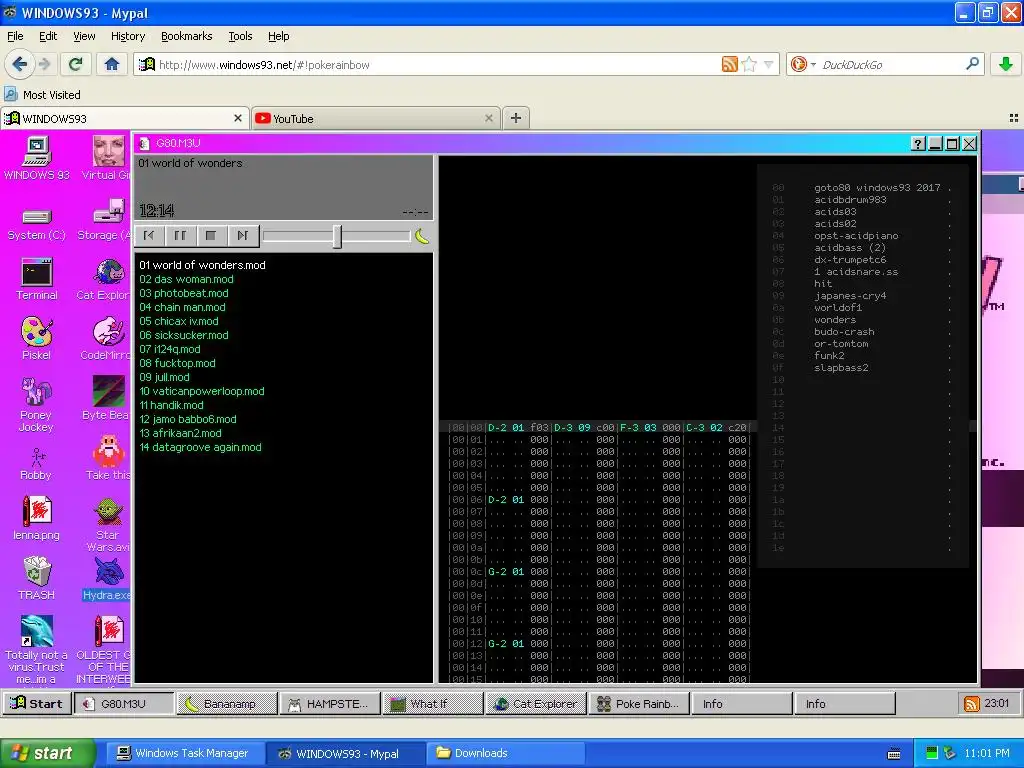Open the WINDOWS 93 desktop icon

[x=37, y=158]
